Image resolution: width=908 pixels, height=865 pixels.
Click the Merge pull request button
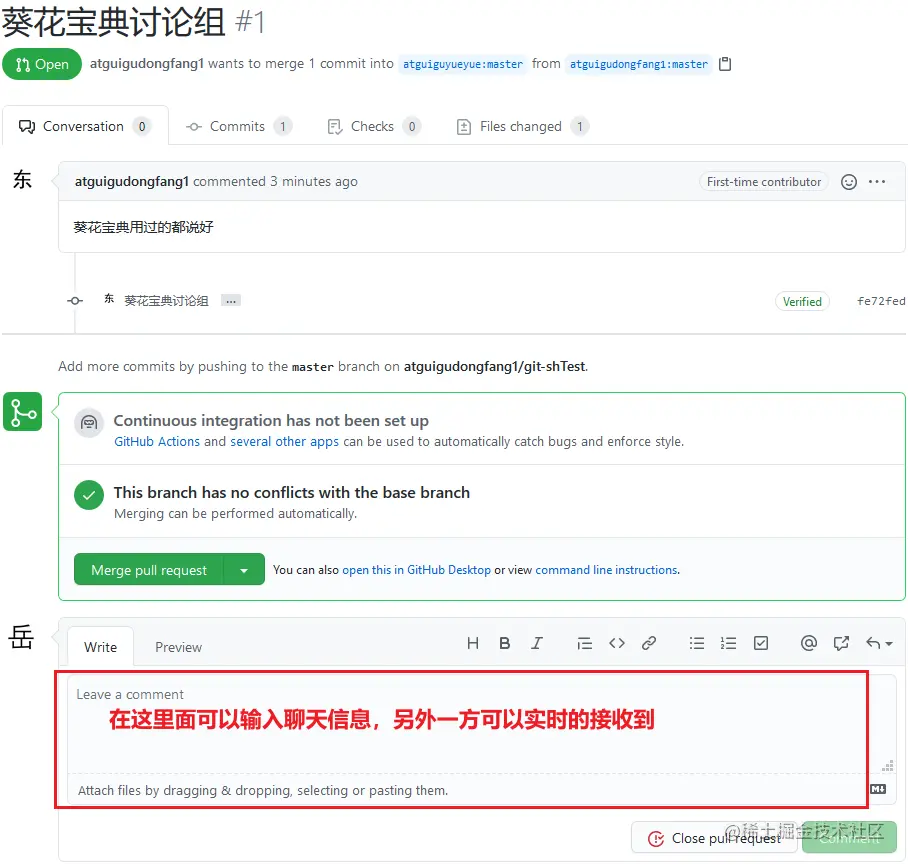pyautogui.click(x=149, y=570)
